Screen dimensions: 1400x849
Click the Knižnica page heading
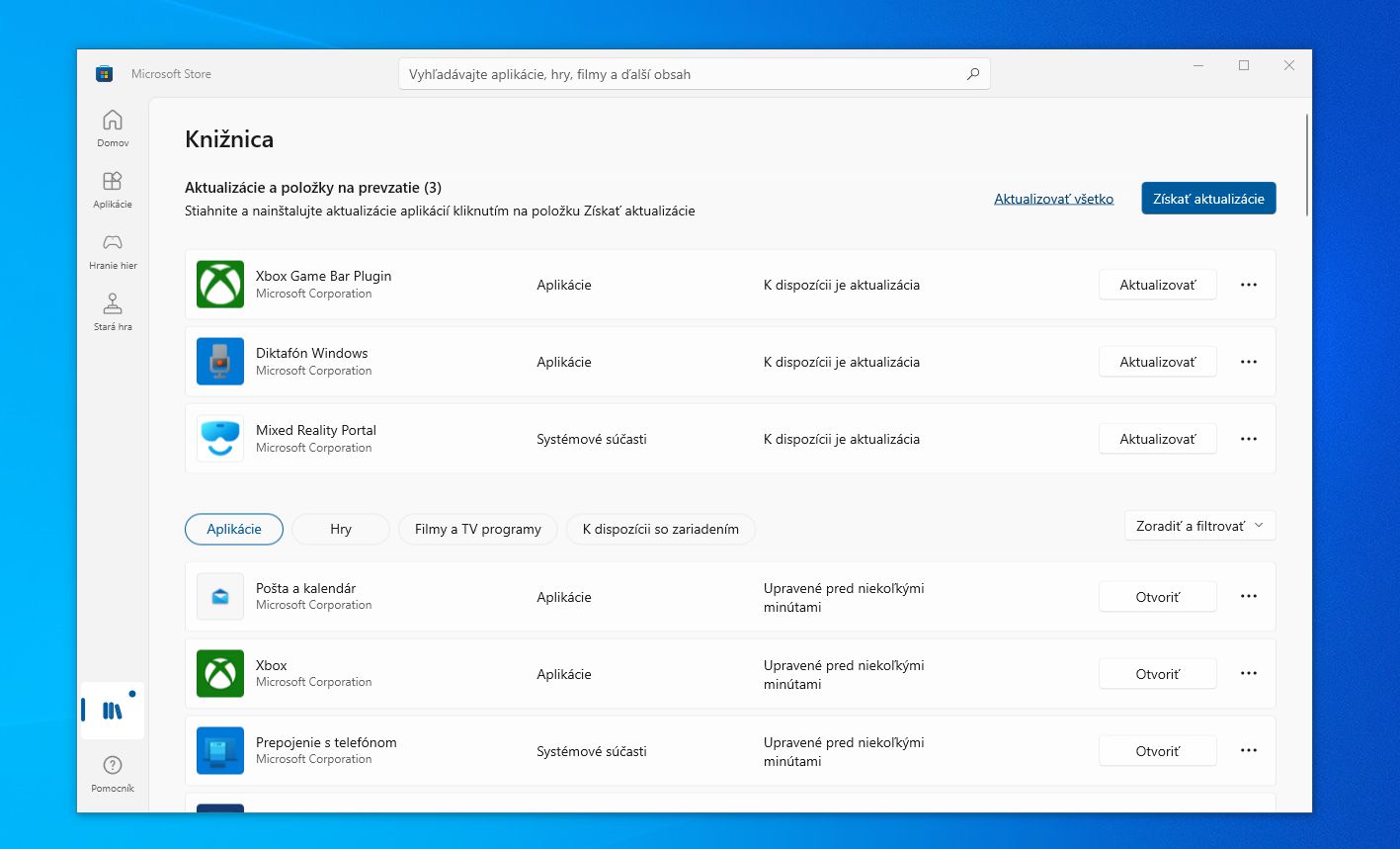click(x=229, y=139)
